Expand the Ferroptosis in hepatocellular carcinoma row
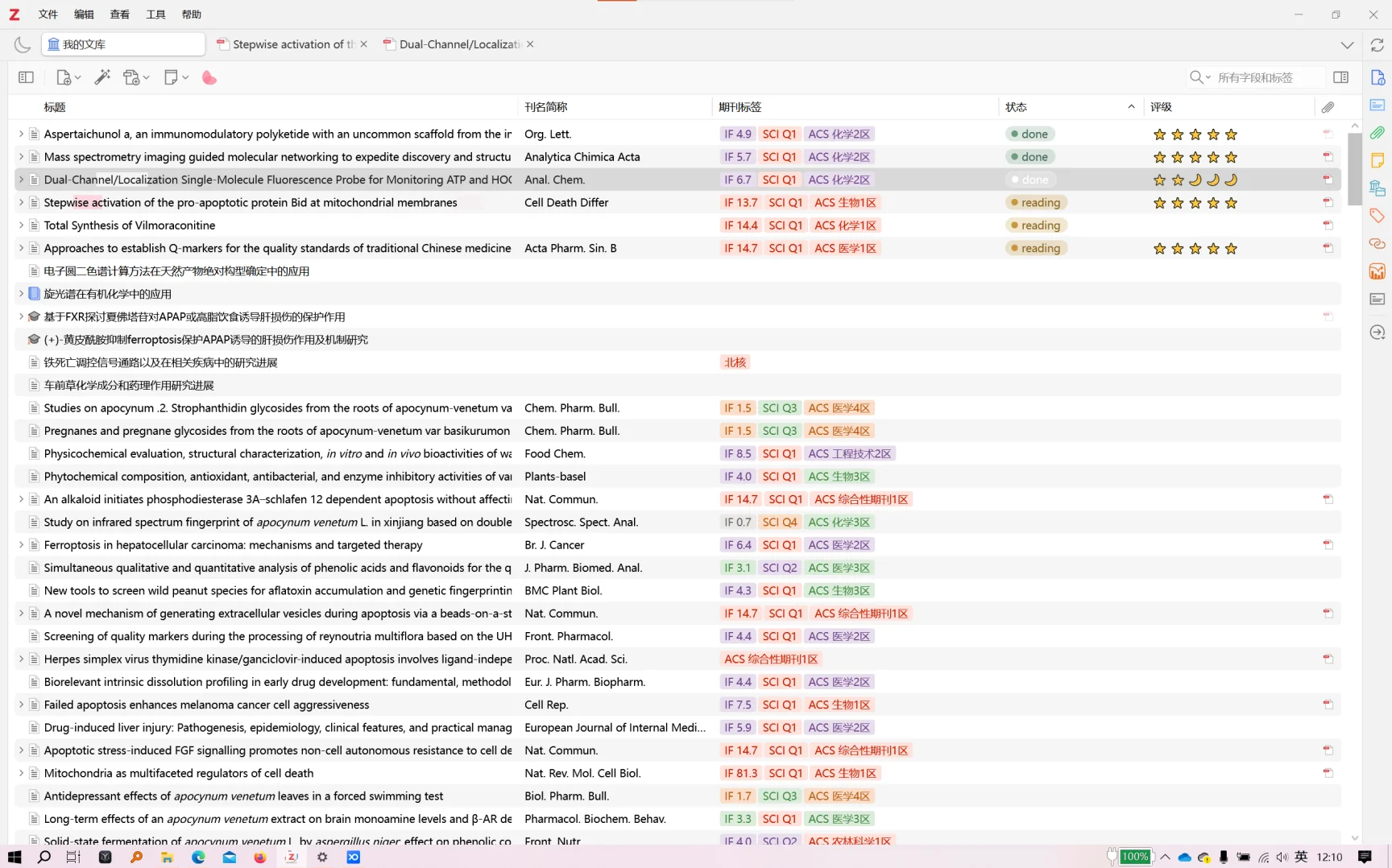This screenshot has height=868, width=1392. click(x=21, y=545)
